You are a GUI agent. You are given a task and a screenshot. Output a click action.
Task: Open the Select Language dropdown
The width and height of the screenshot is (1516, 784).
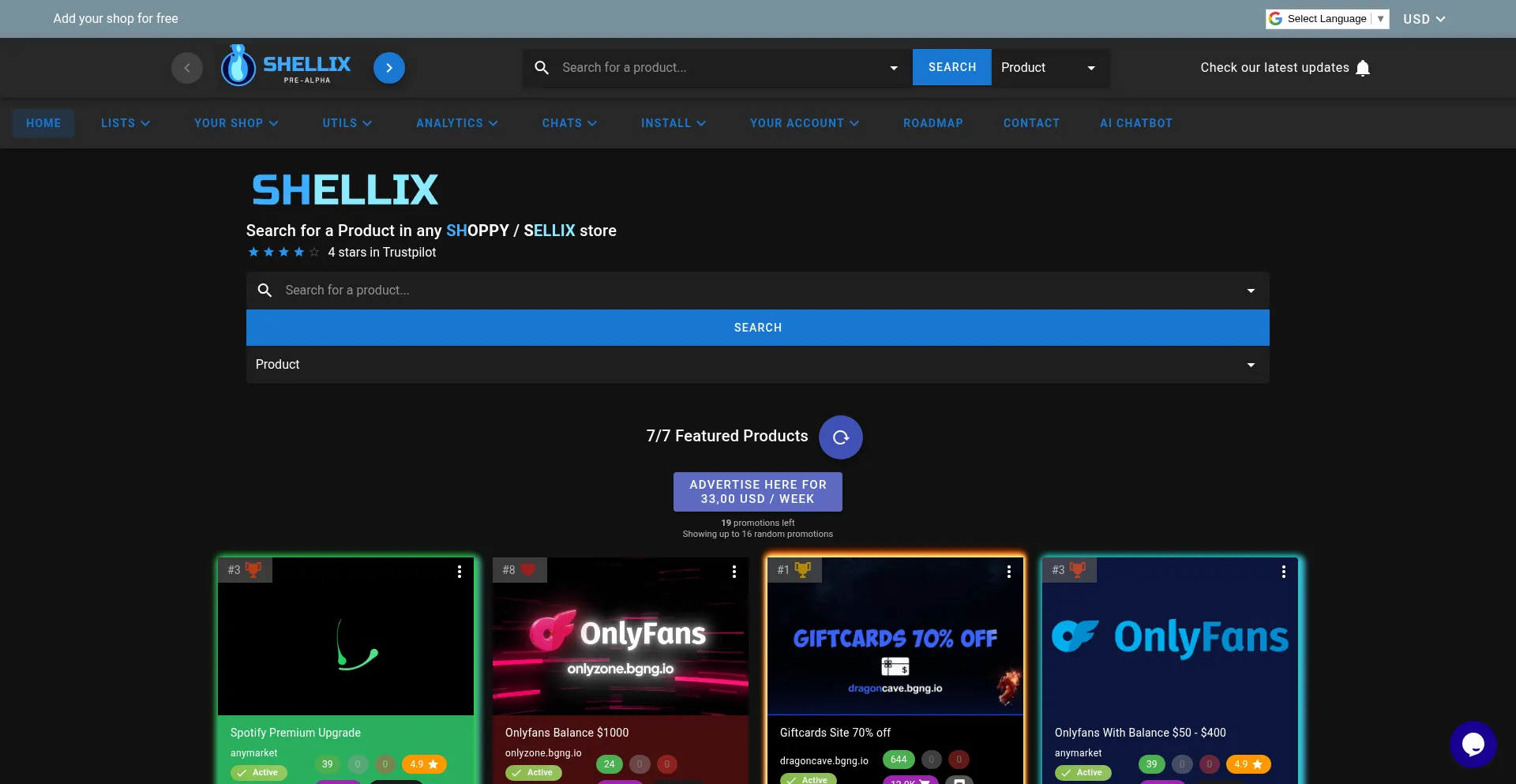click(x=1326, y=19)
